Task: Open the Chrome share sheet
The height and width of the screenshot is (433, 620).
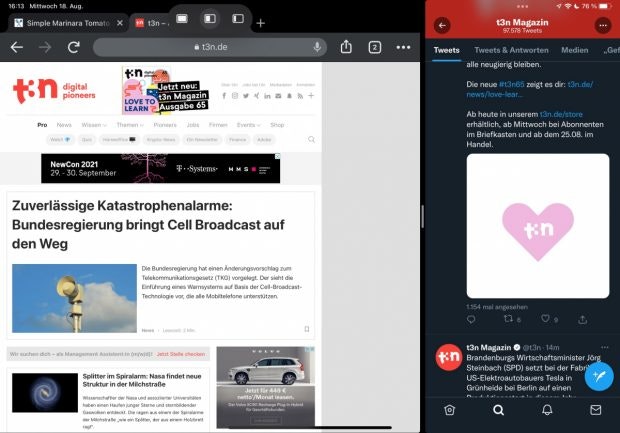Action: click(x=346, y=47)
